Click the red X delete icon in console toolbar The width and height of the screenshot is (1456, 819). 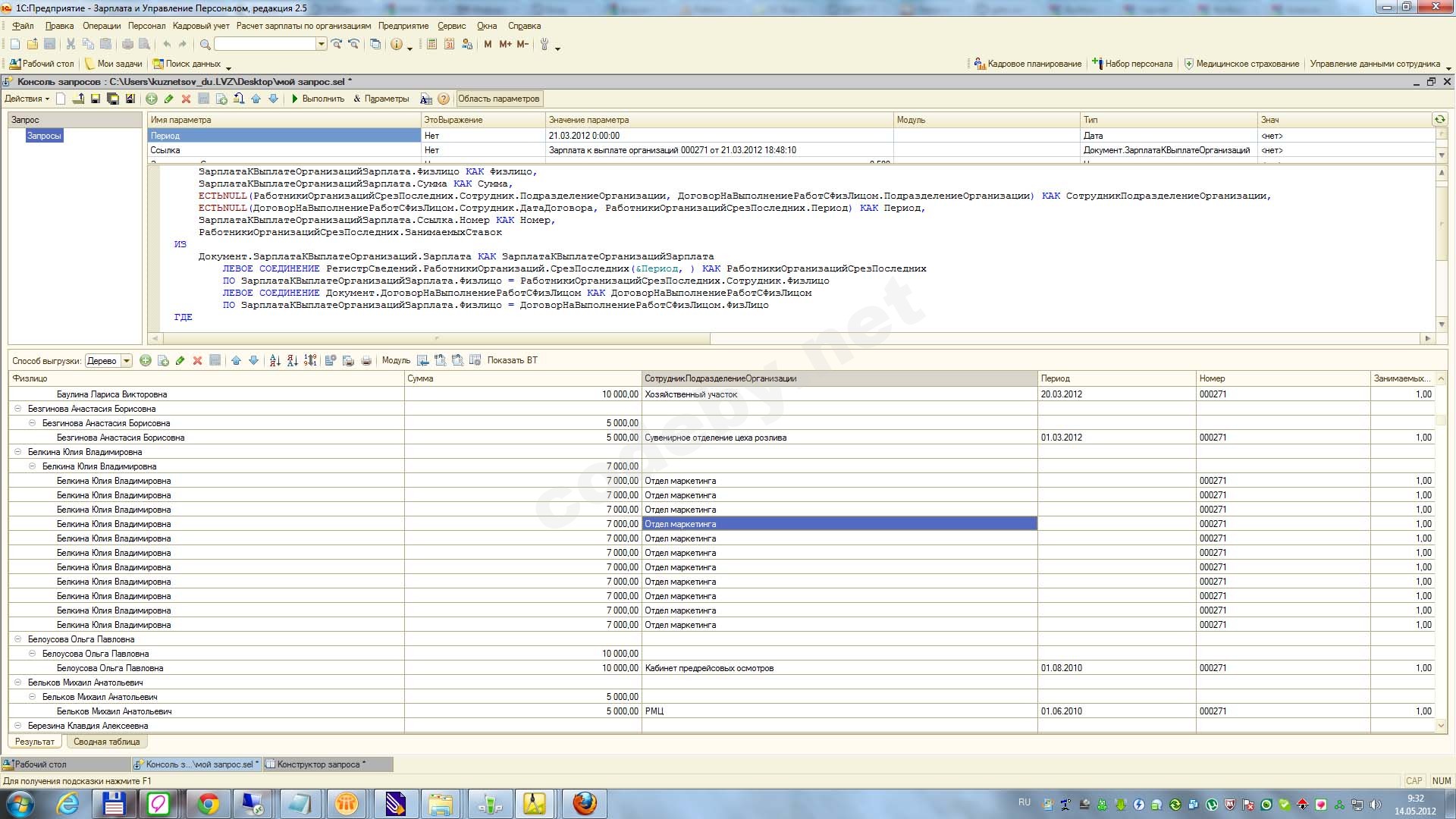pyautogui.click(x=186, y=99)
